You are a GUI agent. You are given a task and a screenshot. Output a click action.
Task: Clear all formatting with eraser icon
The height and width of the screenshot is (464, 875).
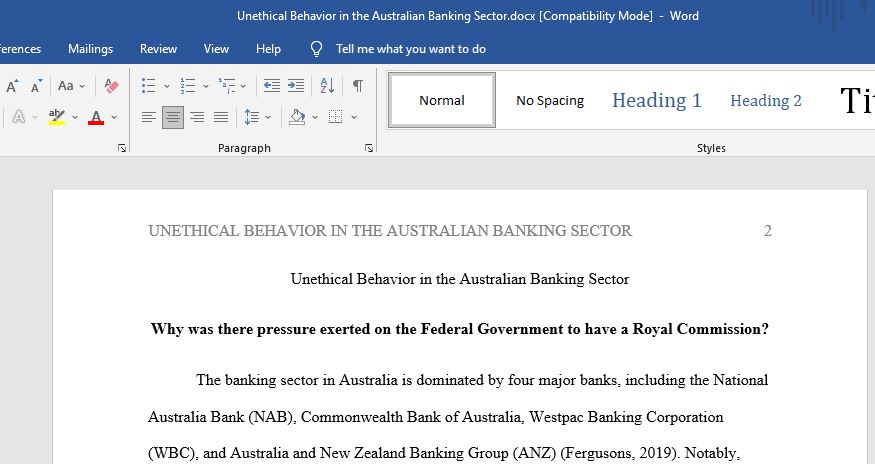point(111,86)
